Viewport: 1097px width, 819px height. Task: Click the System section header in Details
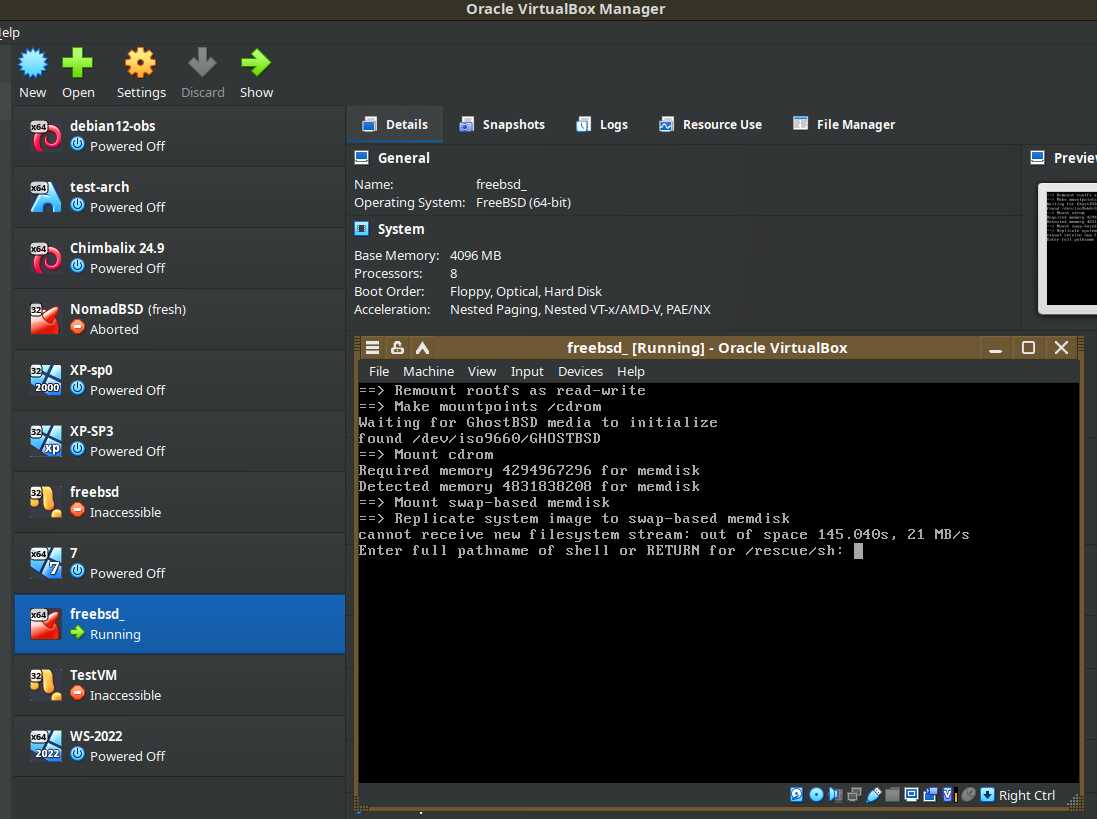[389, 229]
